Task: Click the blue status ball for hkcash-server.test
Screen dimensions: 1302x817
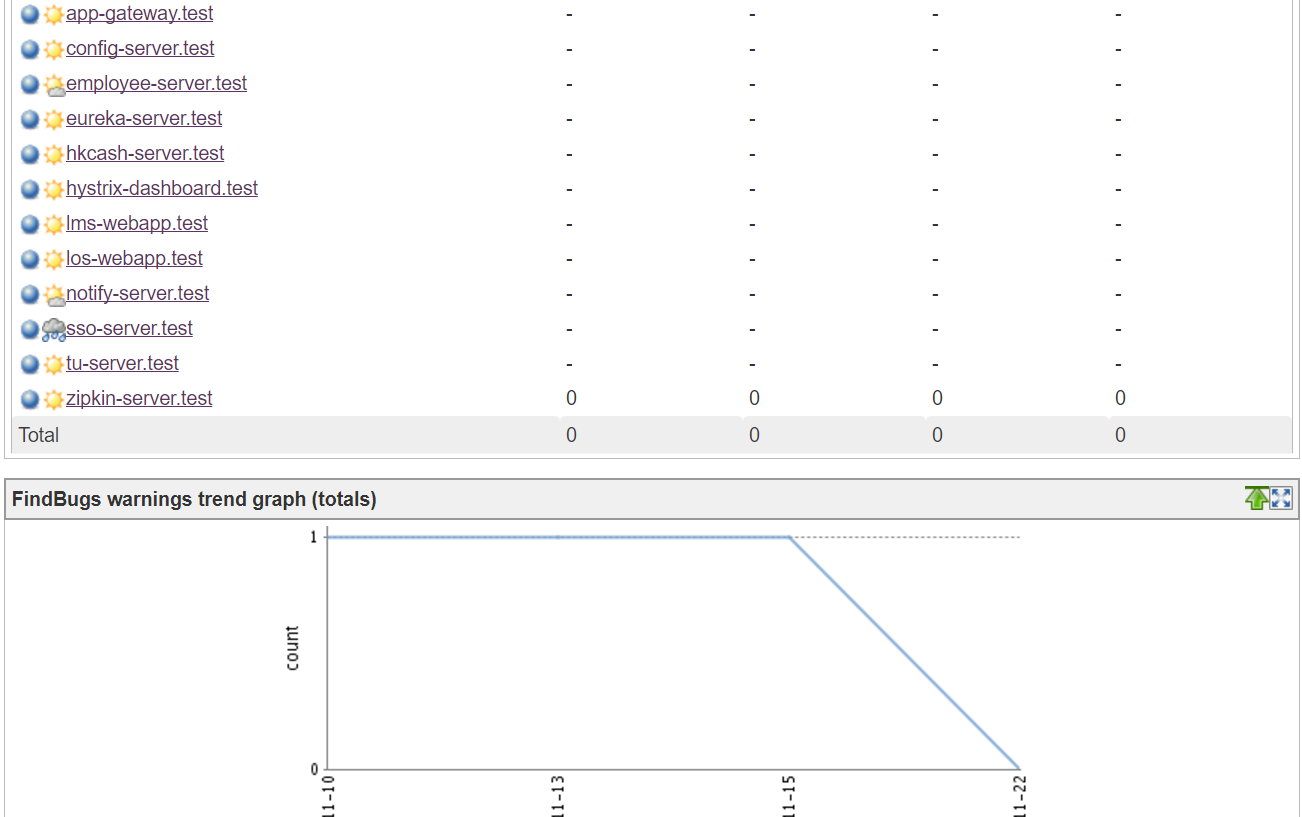Action: coord(30,155)
